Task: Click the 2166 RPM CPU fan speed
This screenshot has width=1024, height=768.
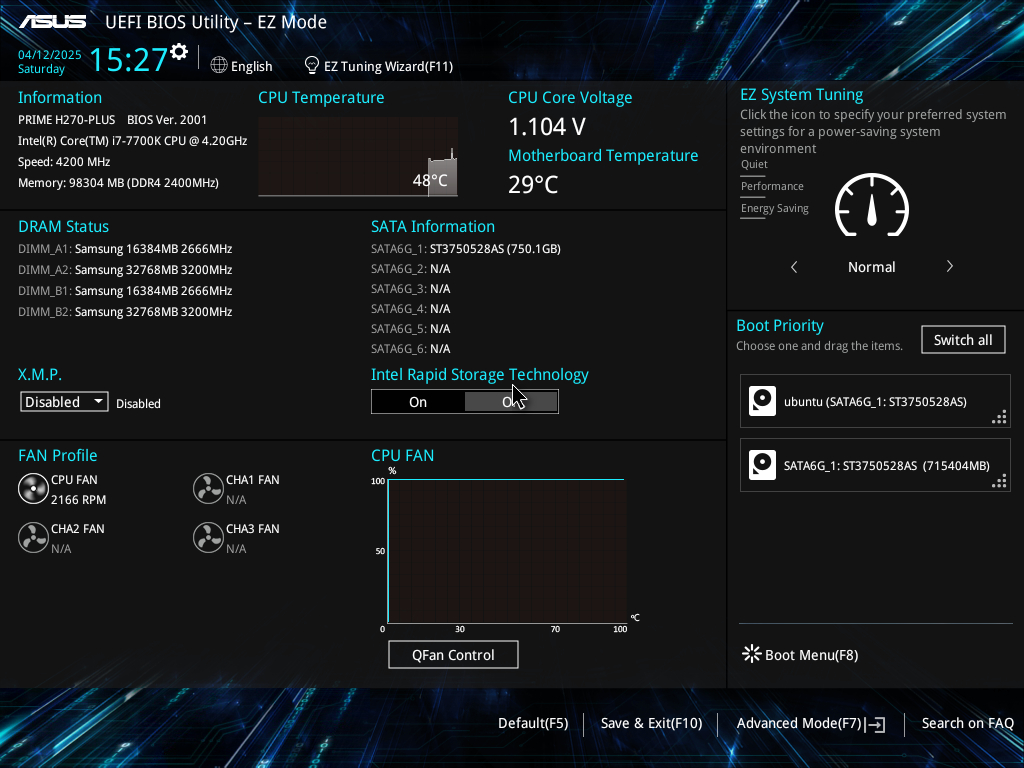Action: pos(78,500)
